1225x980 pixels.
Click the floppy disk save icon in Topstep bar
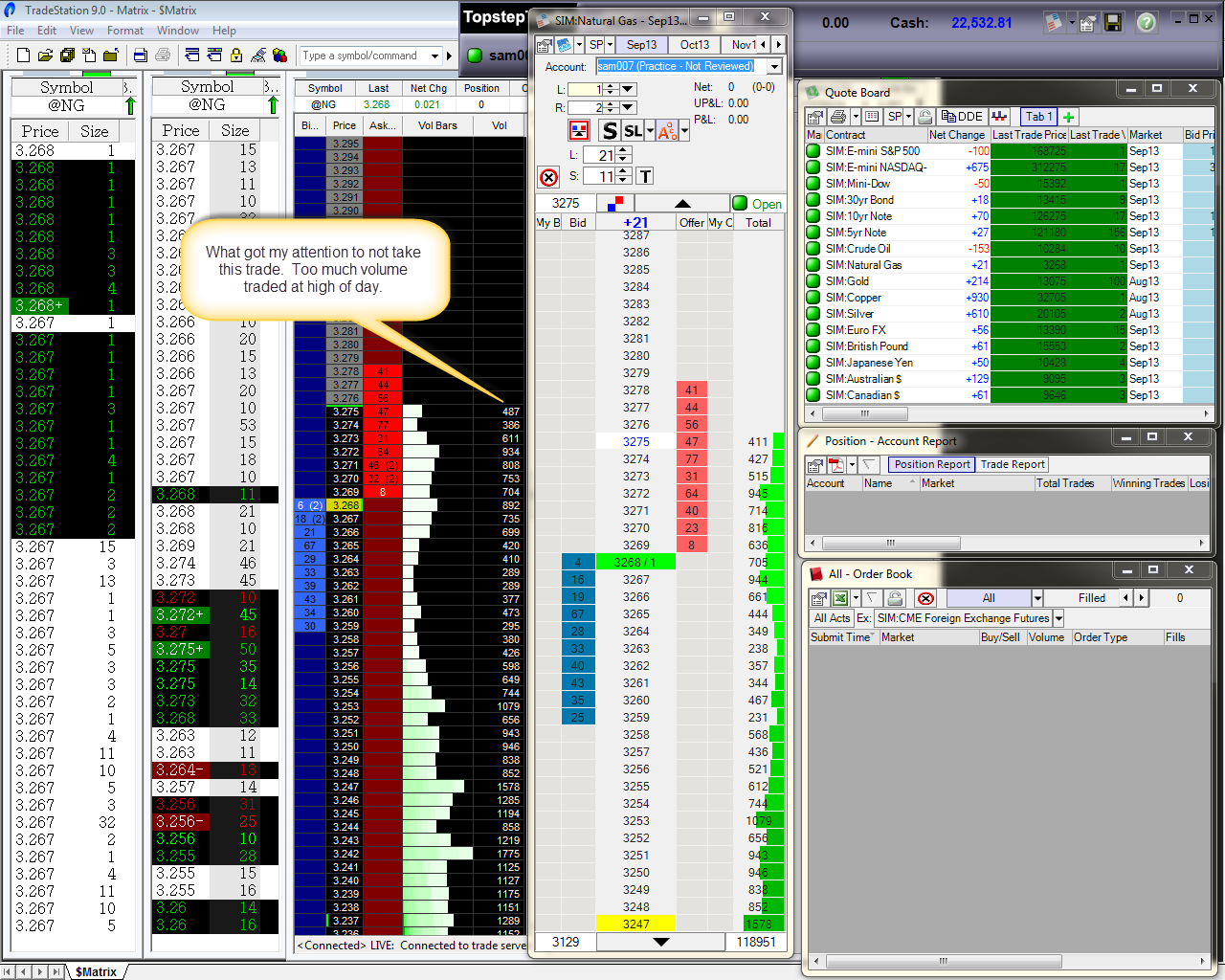point(1113,22)
